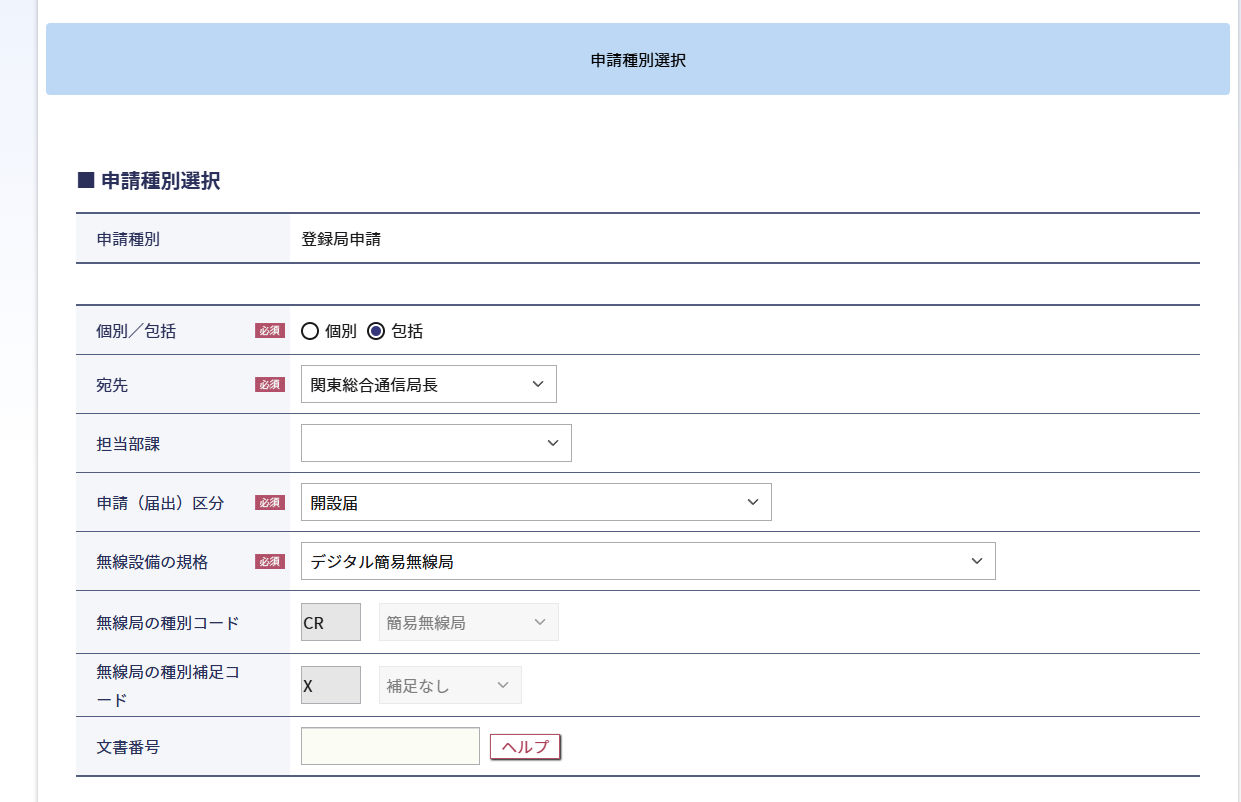Expand the empty 担当部課 dropdown

point(436,443)
